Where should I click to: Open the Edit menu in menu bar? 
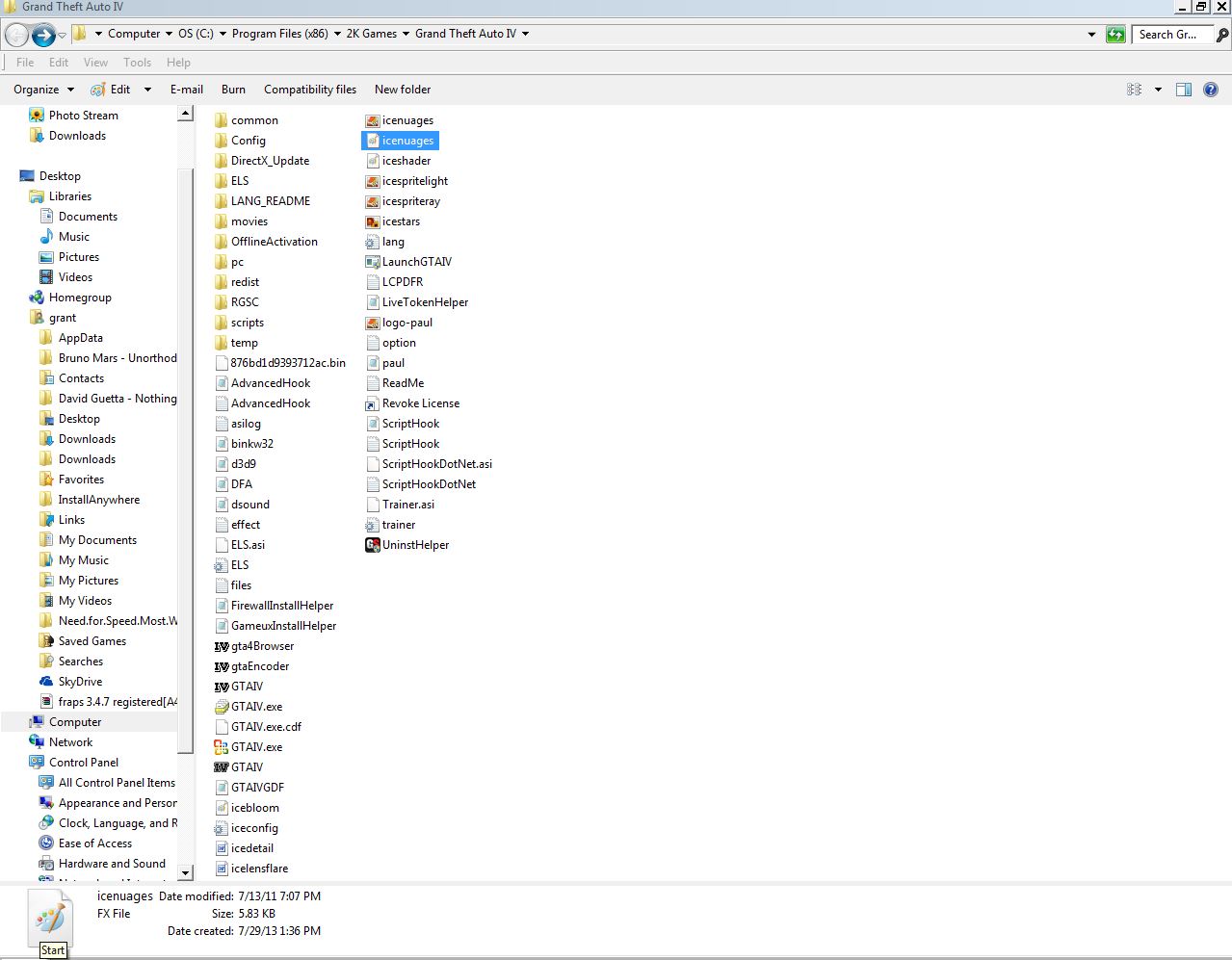click(59, 63)
